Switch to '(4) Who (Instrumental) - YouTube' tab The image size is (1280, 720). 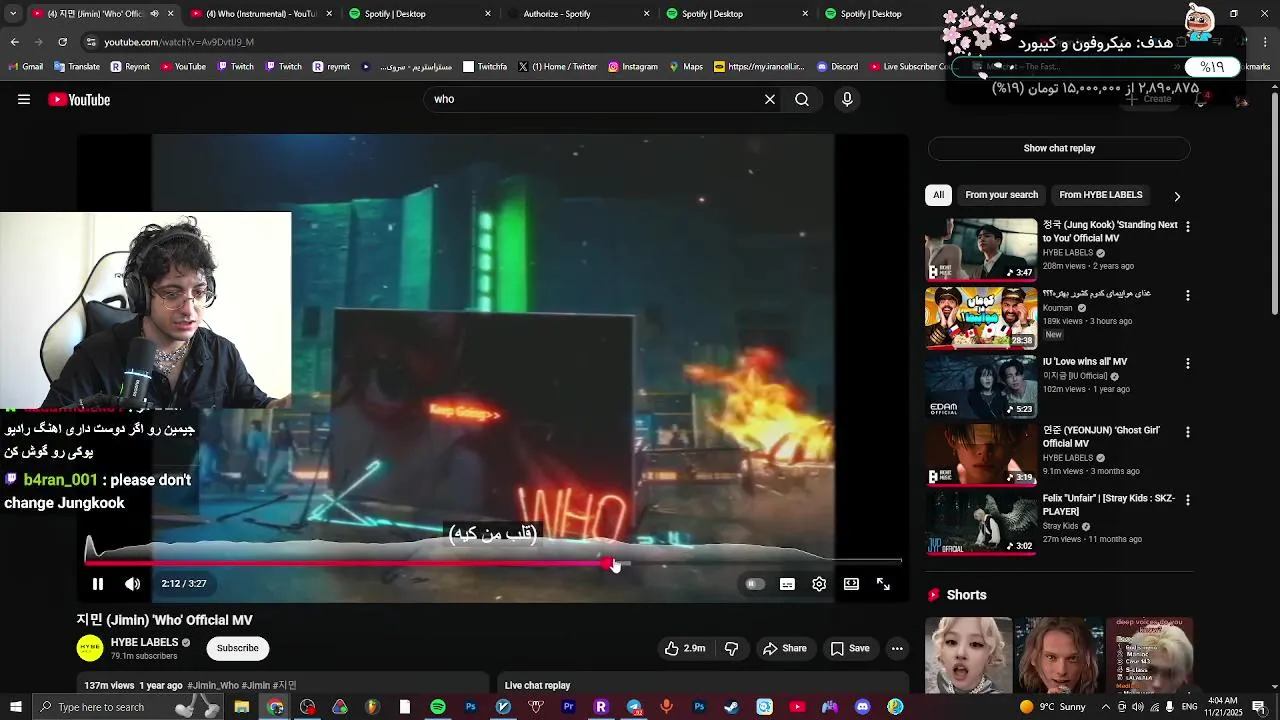point(260,14)
